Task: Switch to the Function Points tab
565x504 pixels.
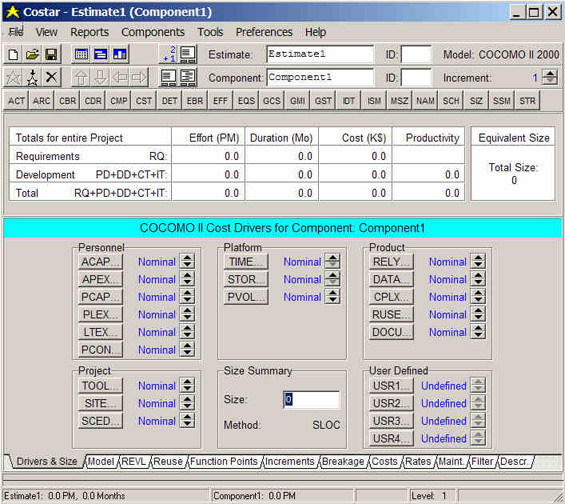Action: tap(224, 461)
